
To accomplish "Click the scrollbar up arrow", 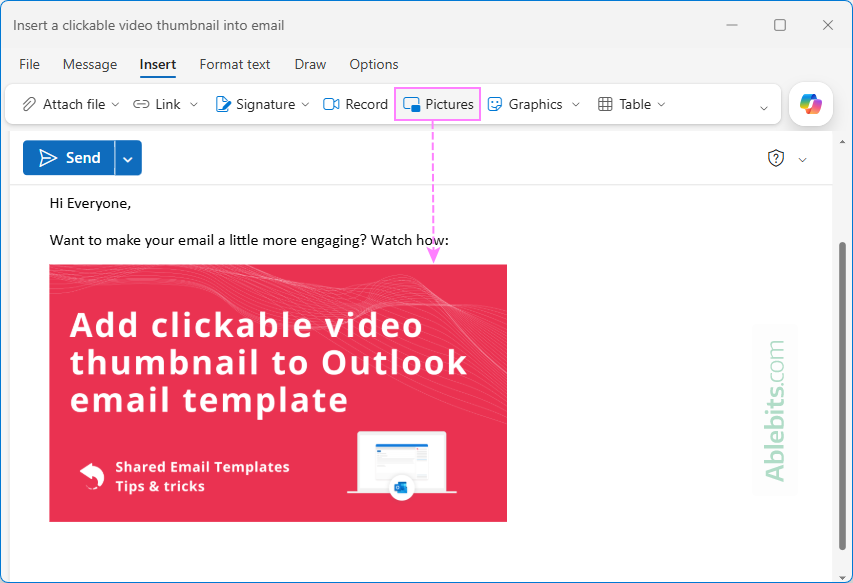I will point(843,142).
